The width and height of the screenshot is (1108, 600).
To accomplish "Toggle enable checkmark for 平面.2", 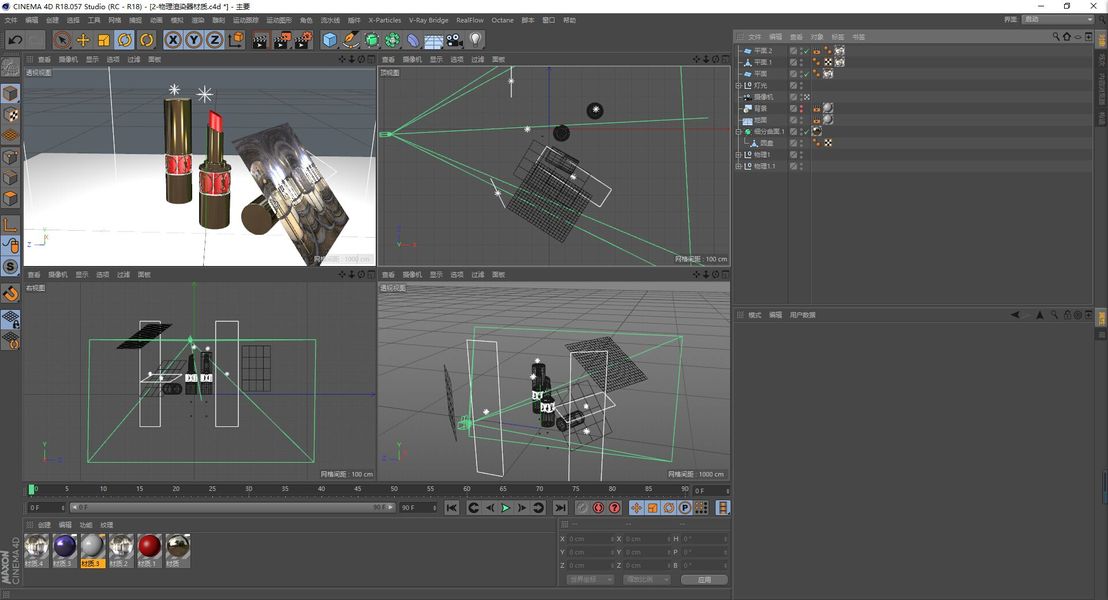I will (x=806, y=51).
